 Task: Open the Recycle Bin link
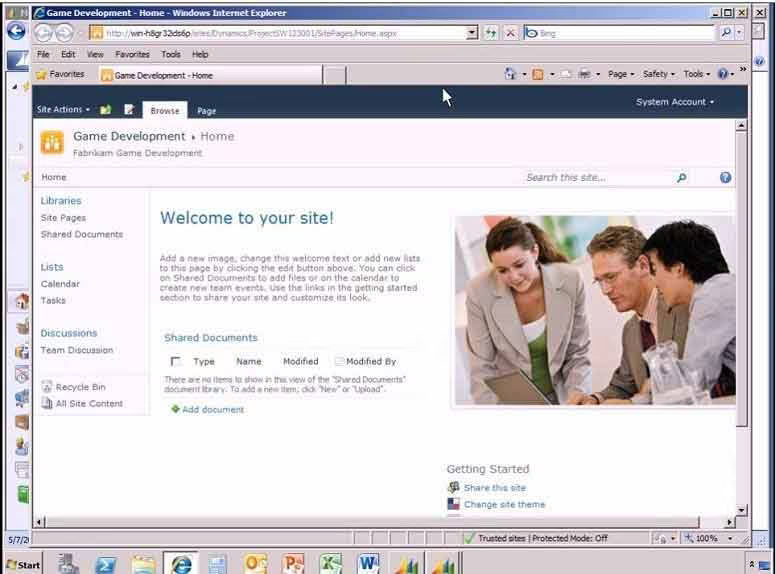tap(80, 387)
